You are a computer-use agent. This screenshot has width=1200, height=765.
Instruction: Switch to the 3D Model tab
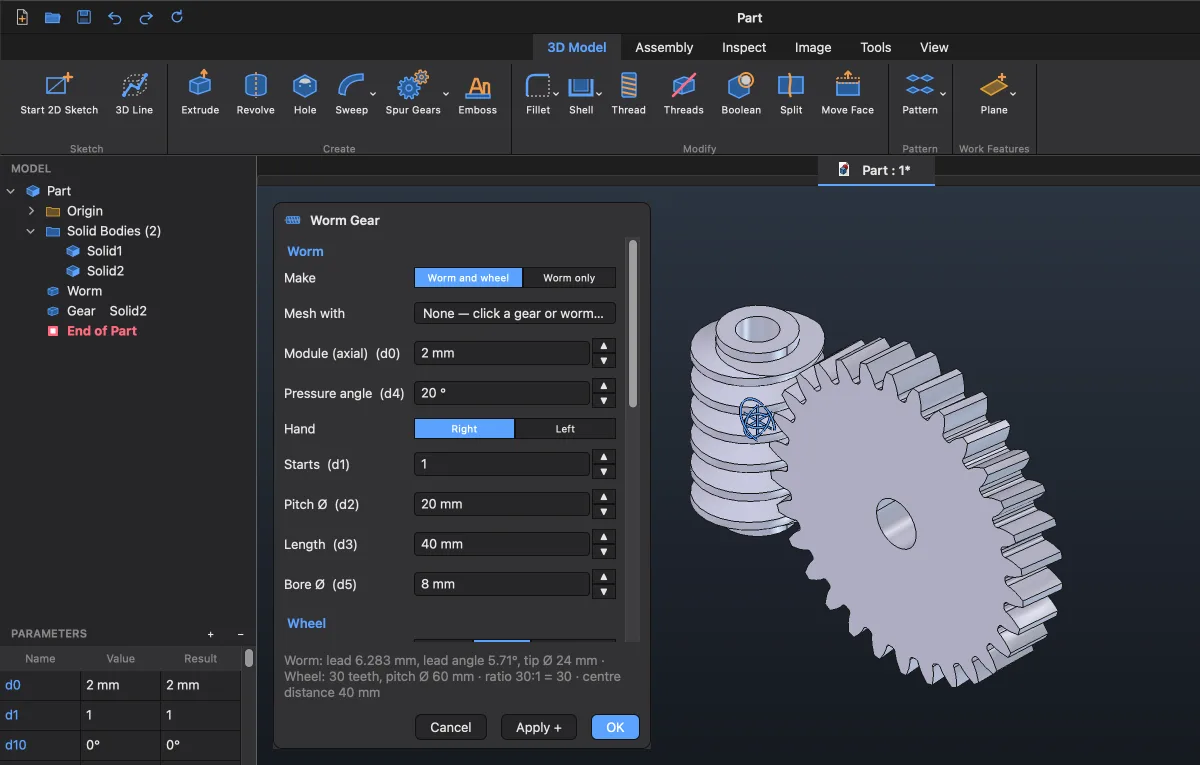(x=577, y=47)
